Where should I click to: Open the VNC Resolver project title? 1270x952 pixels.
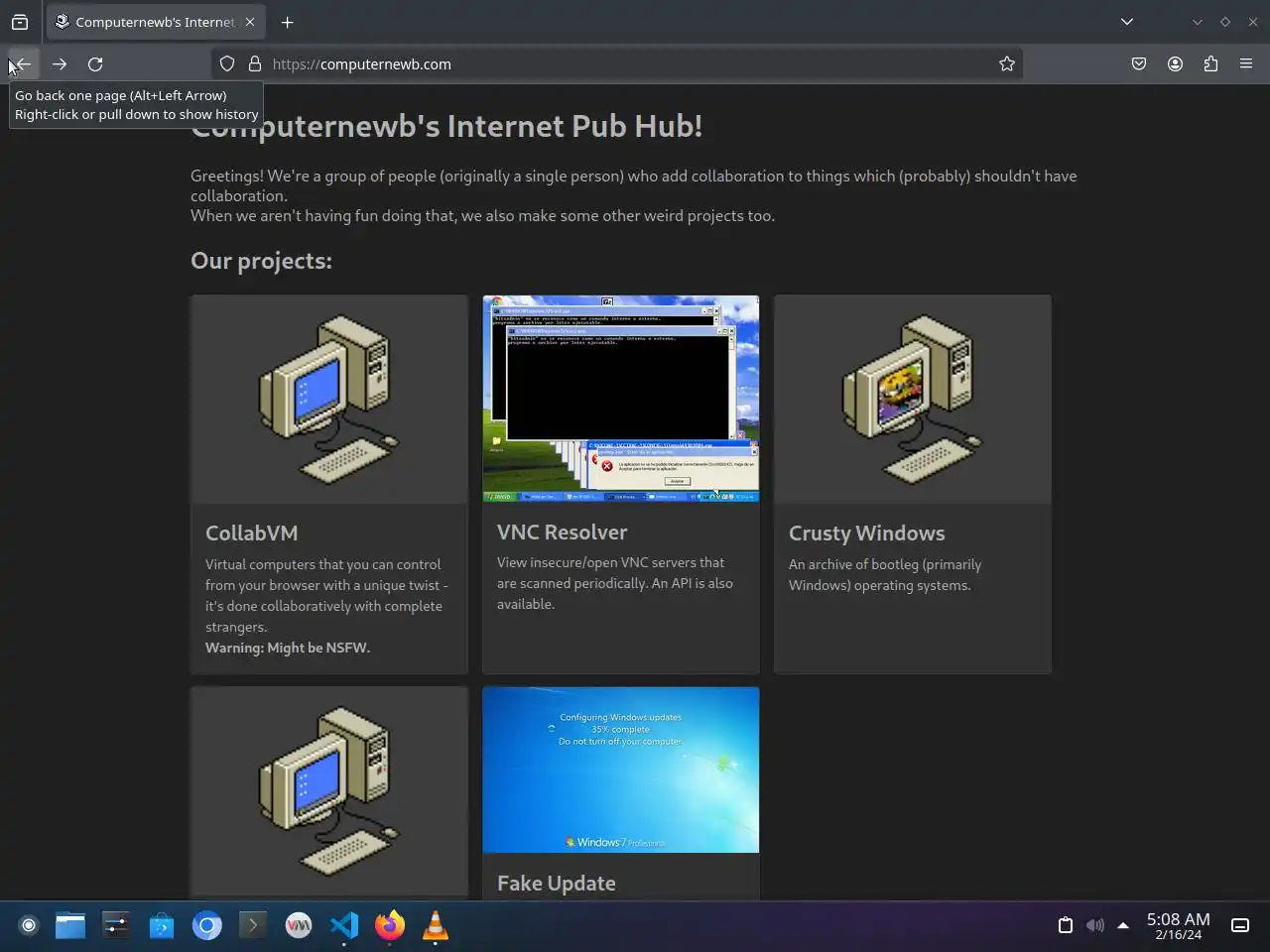562,532
